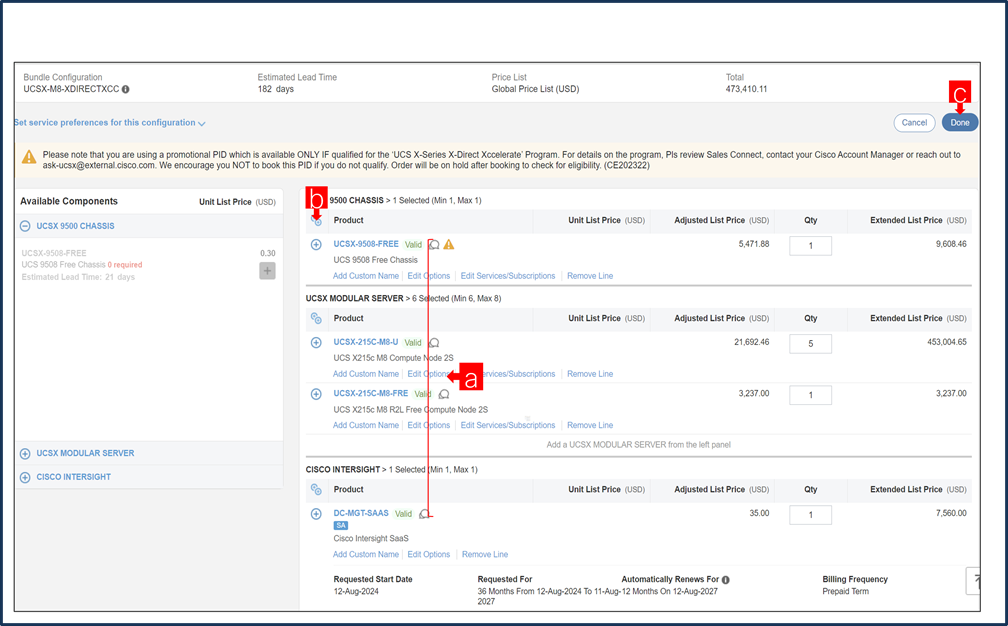Expand UCSX-215C-M8-U line details
The width and height of the screenshot is (1008, 626).
pyautogui.click(x=316, y=343)
